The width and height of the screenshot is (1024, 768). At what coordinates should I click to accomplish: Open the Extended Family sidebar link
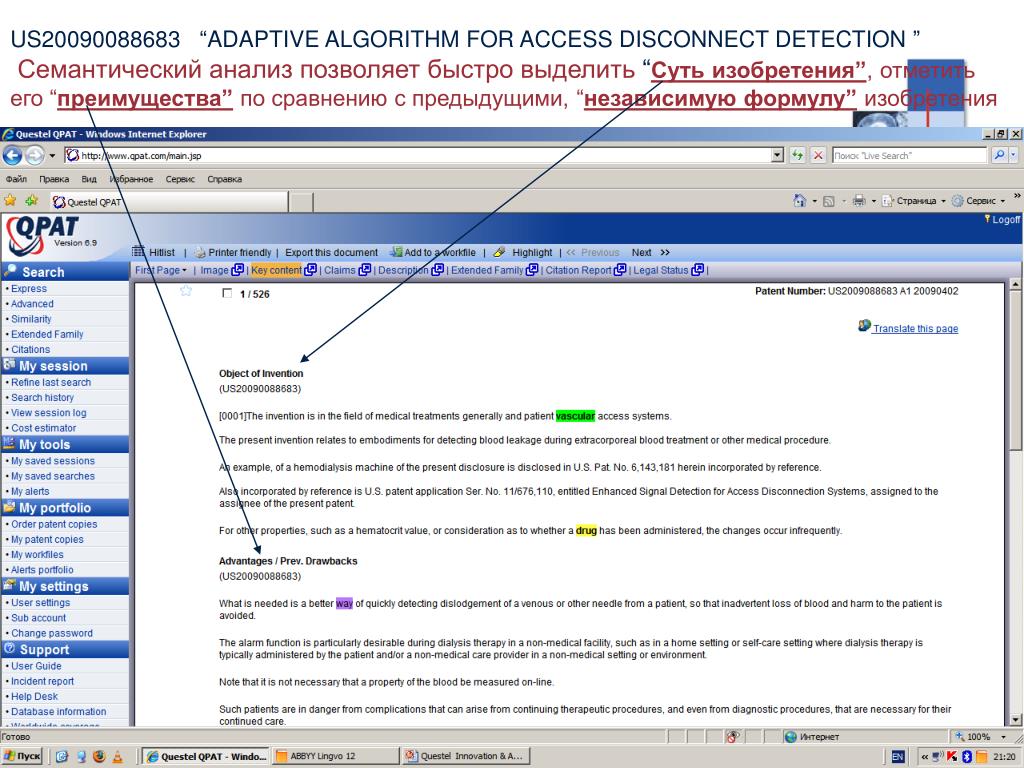coord(47,334)
